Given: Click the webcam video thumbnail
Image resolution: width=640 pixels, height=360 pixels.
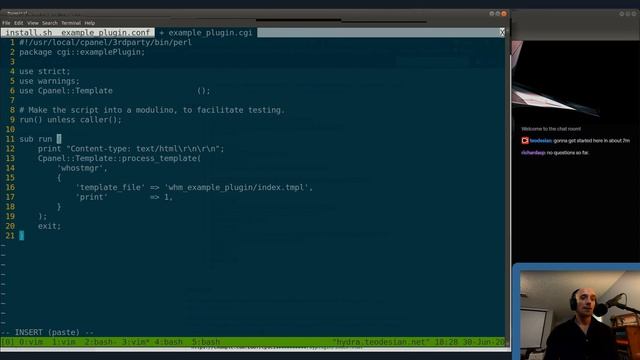Looking at the screenshot, I should (x=580, y=315).
